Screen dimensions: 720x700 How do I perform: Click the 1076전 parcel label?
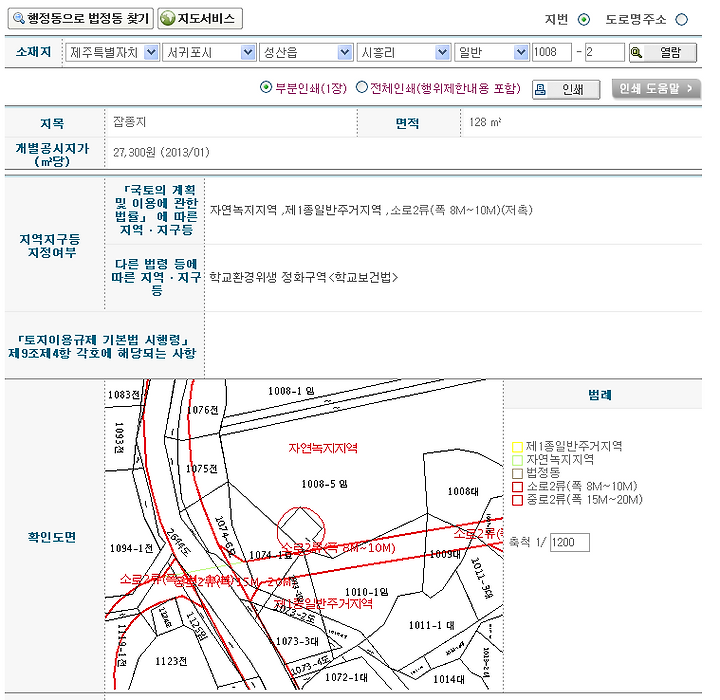(x=202, y=410)
